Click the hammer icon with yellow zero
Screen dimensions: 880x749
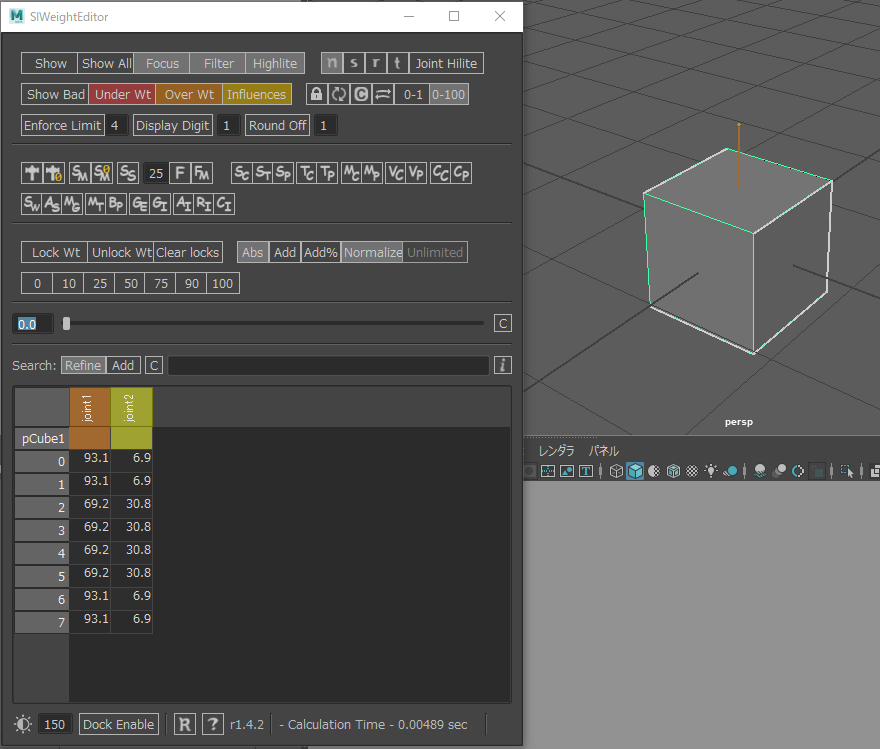[54, 173]
